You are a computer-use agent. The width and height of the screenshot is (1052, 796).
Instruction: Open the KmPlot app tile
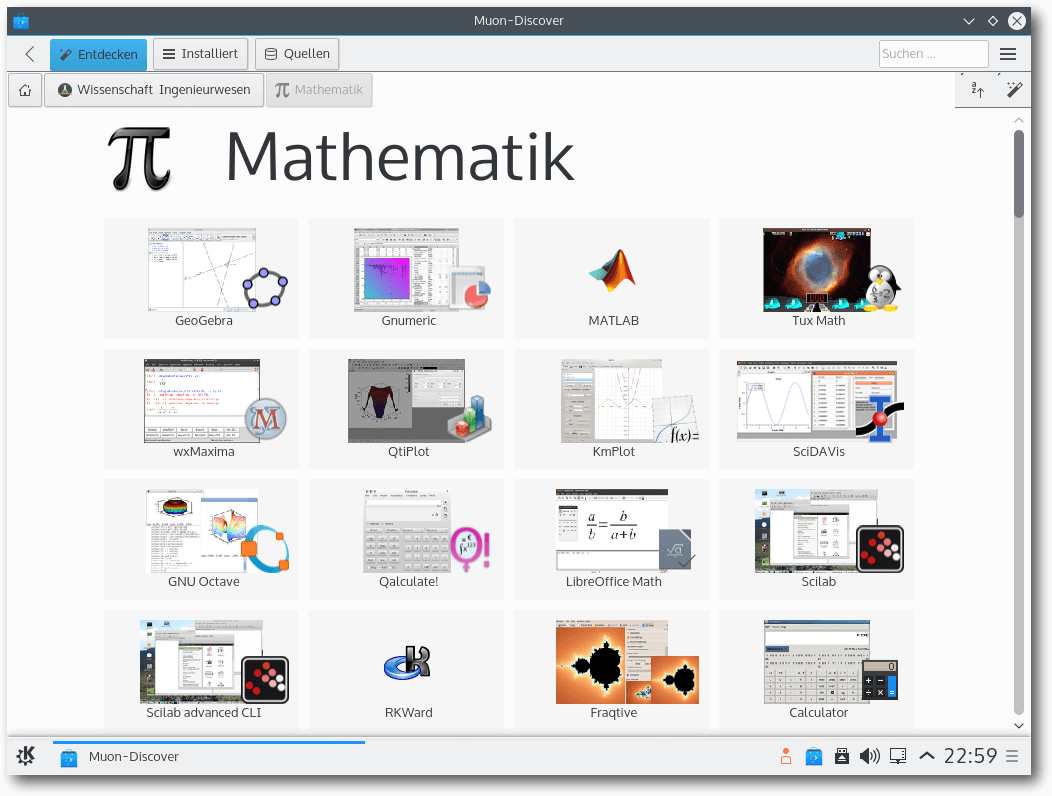pyautogui.click(x=612, y=409)
